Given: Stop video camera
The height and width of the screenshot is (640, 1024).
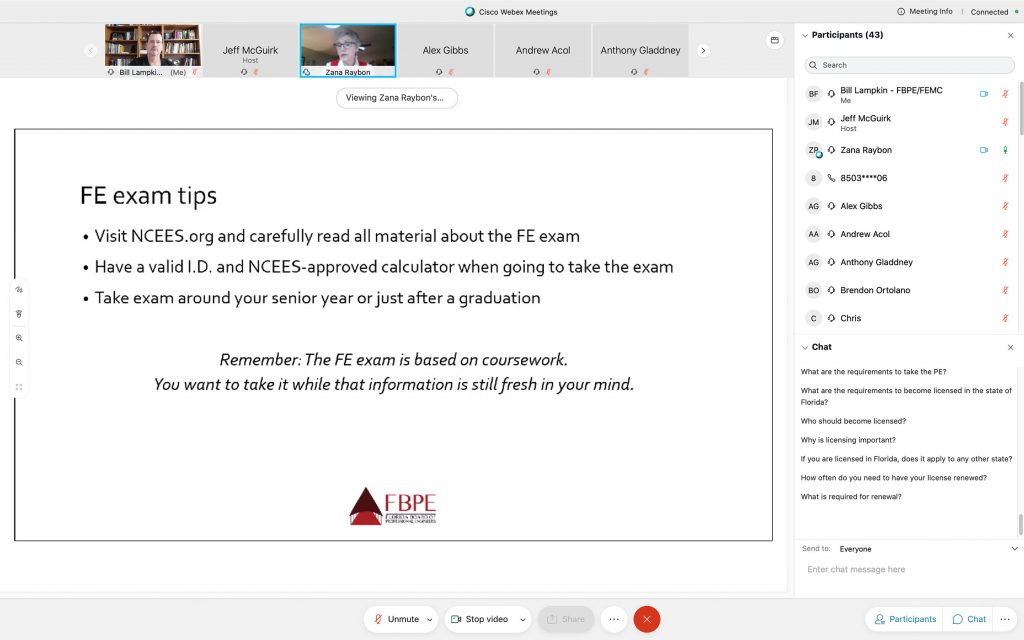Looking at the screenshot, I should 478,619.
